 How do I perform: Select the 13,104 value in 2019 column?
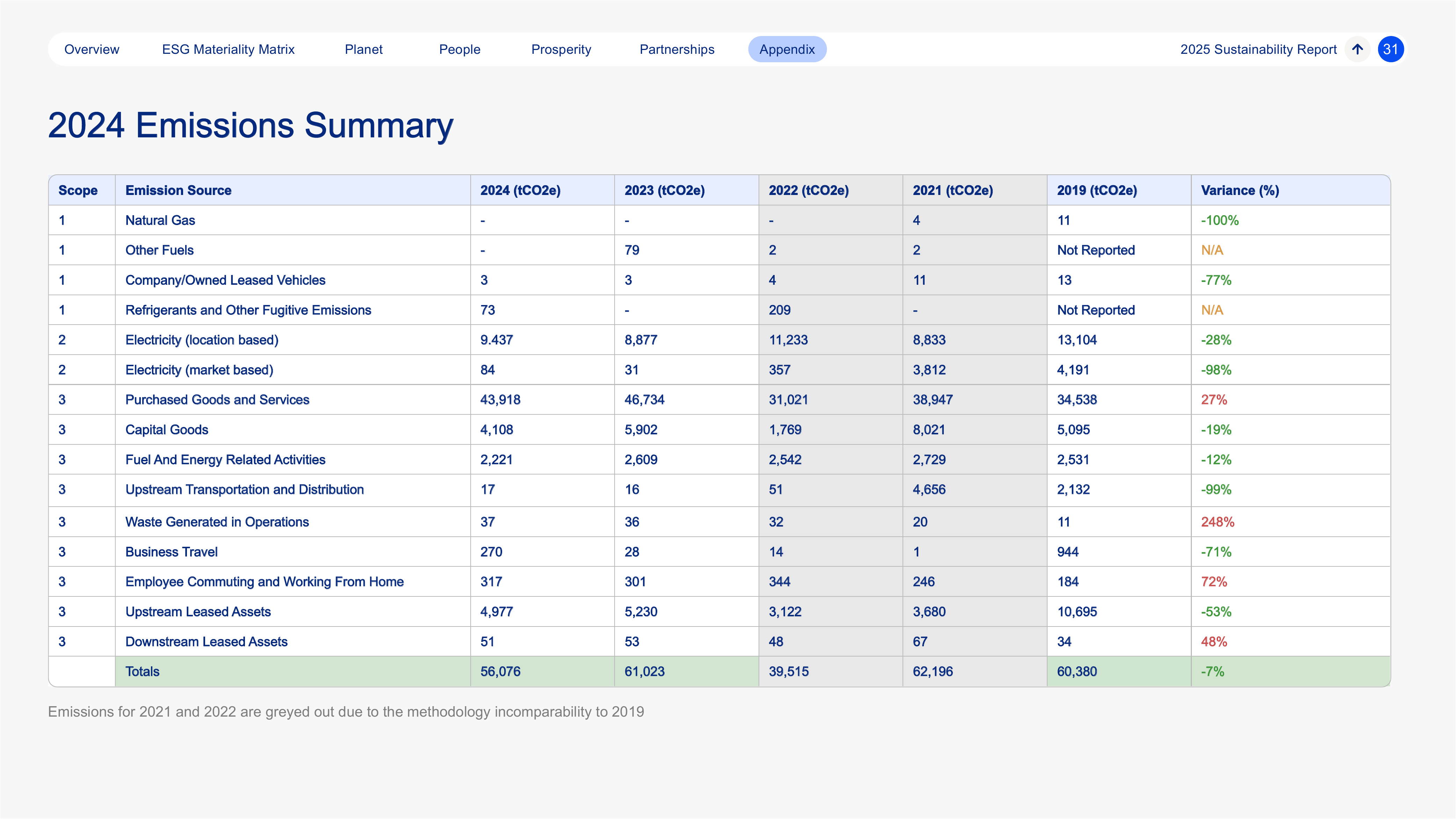pyautogui.click(x=1077, y=340)
